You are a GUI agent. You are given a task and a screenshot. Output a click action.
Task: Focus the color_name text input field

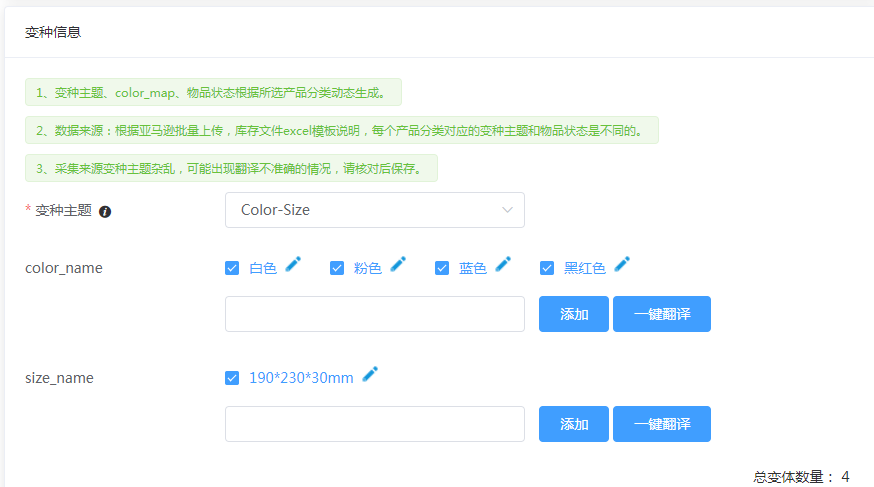(x=375, y=314)
